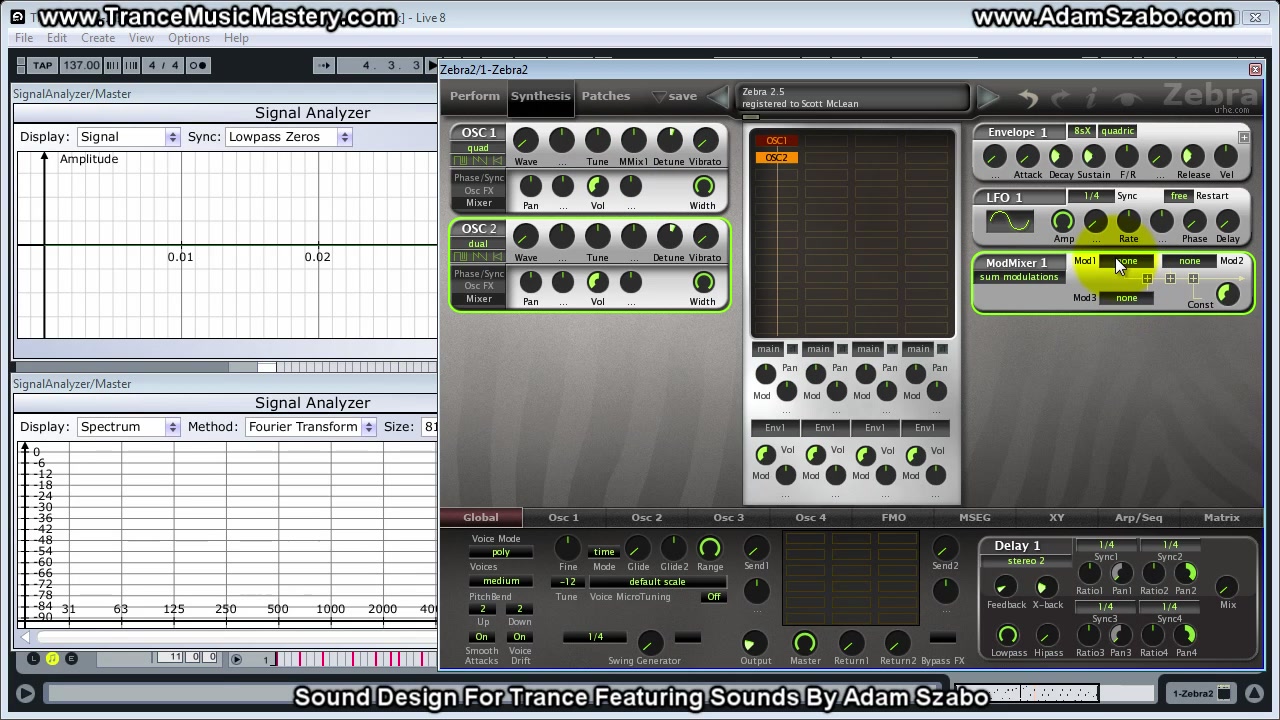This screenshot has height=720, width=1280.
Task: Click the Live metronome circles button
Action: click(x=198, y=66)
